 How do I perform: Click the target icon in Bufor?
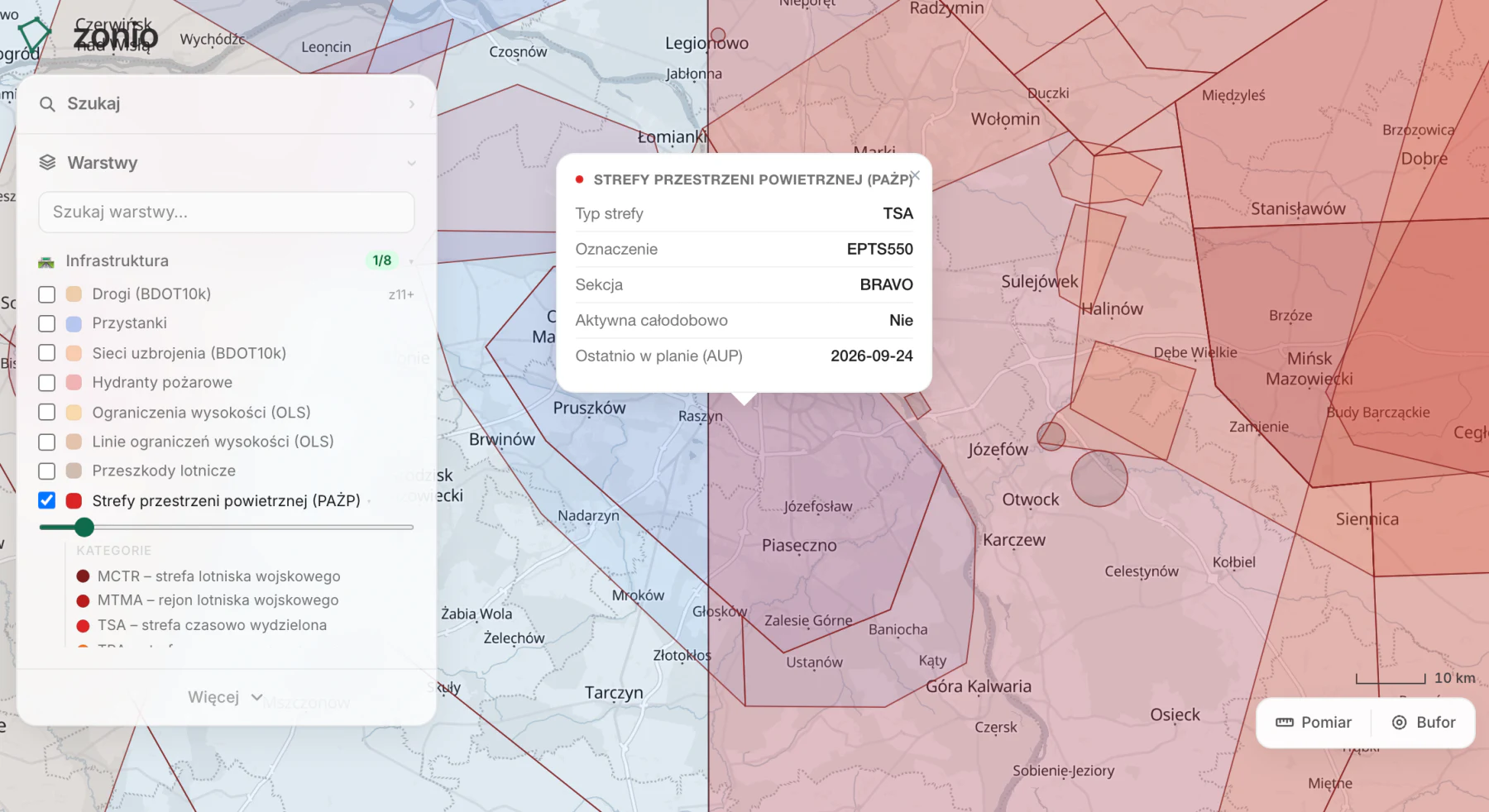pos(1399,723)
